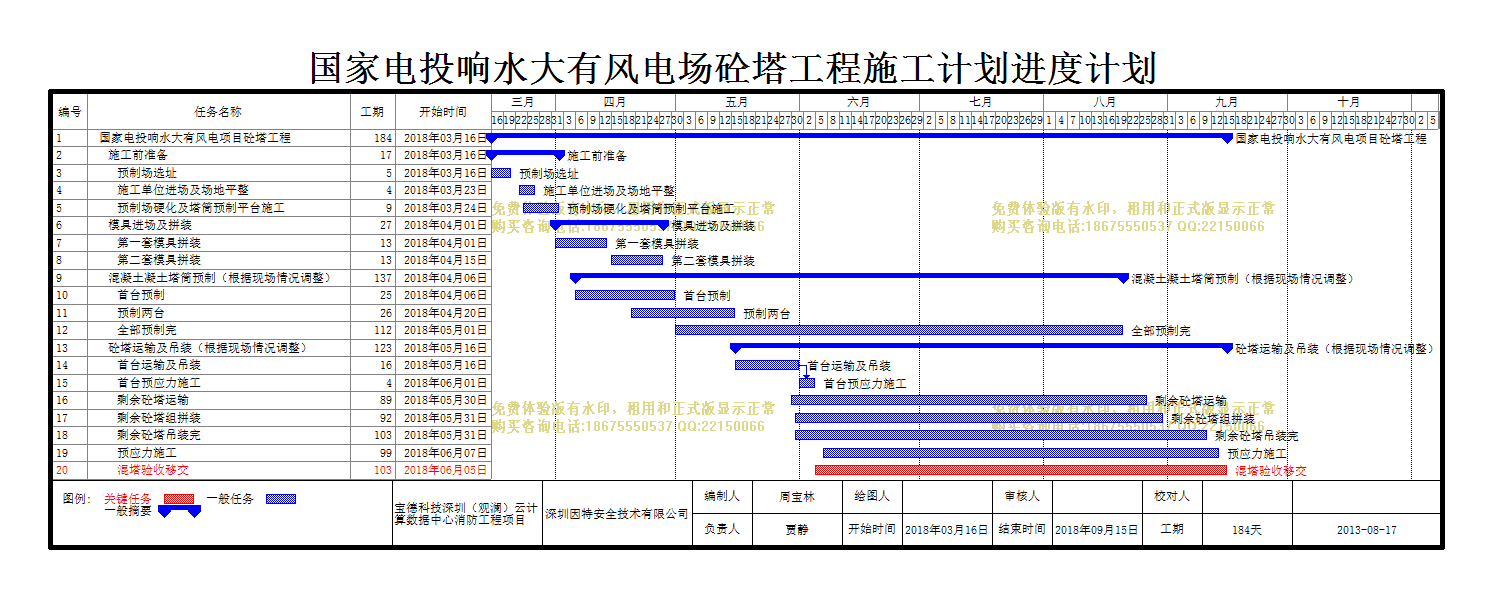Click the 审核人 label cell
This screenshot has width=1491, height=596.
[1022, 496]
